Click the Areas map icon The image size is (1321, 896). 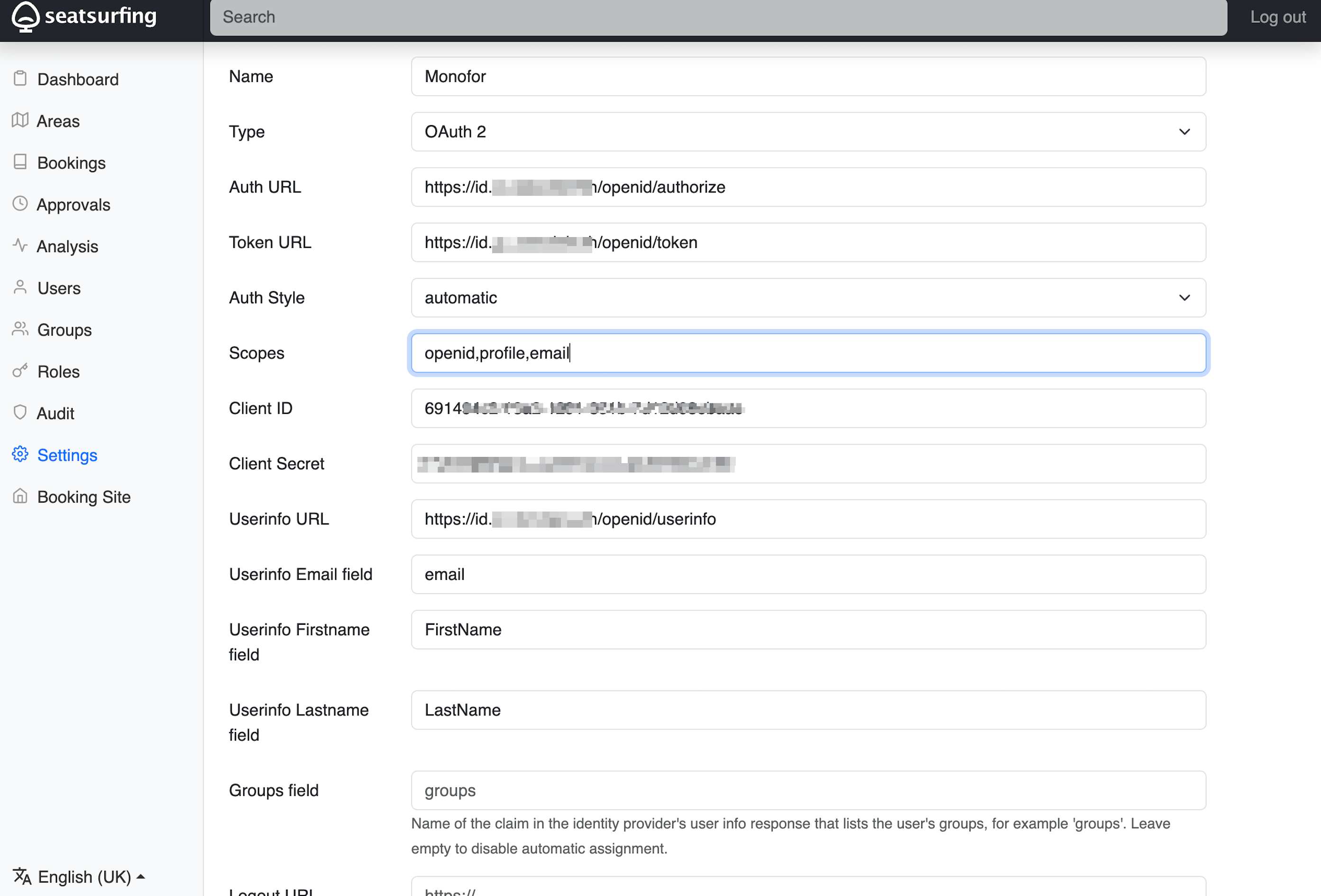(x=20, y=120)
